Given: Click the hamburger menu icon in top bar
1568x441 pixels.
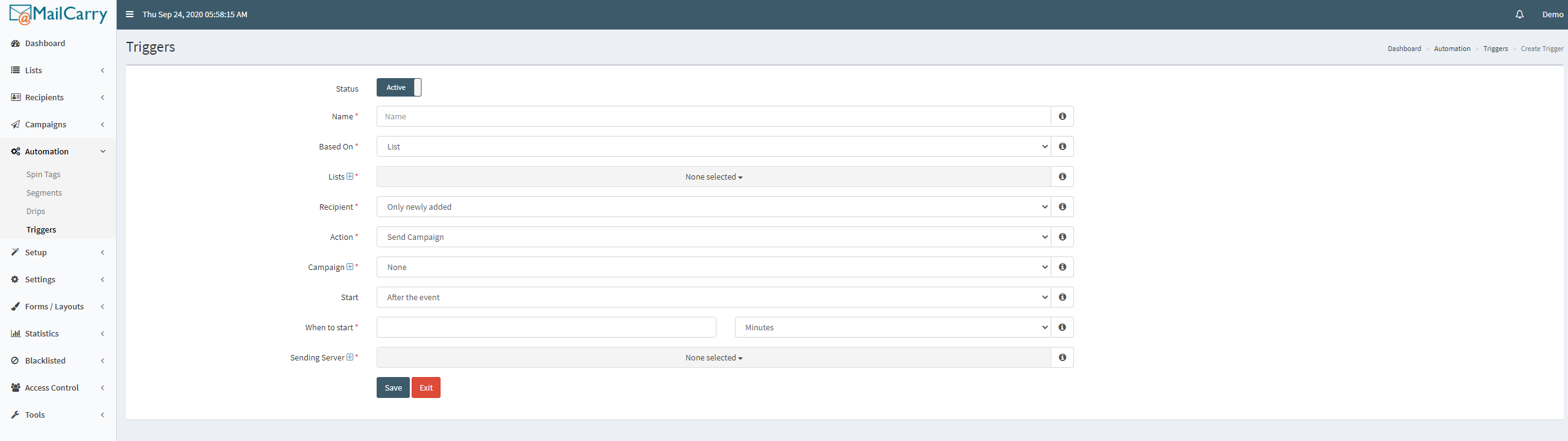Looking at the screenshot, I should 130,14.
